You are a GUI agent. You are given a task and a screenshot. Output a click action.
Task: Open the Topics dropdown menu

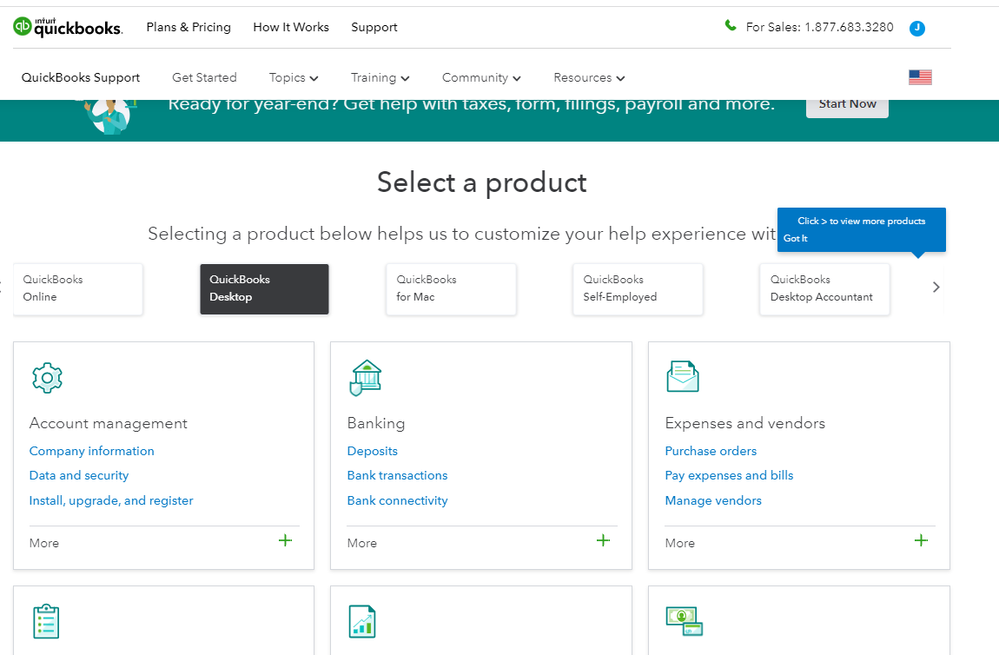tap(293, 78)
